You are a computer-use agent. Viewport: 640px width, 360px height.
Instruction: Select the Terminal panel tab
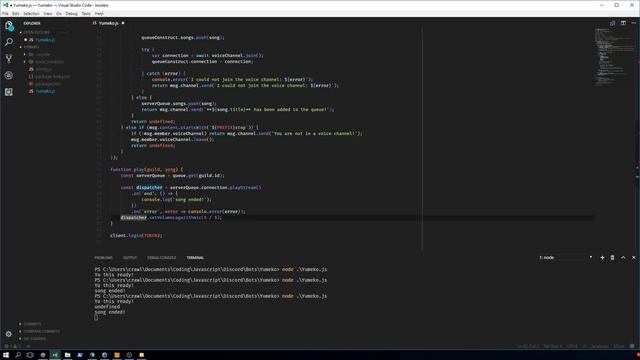195,258
